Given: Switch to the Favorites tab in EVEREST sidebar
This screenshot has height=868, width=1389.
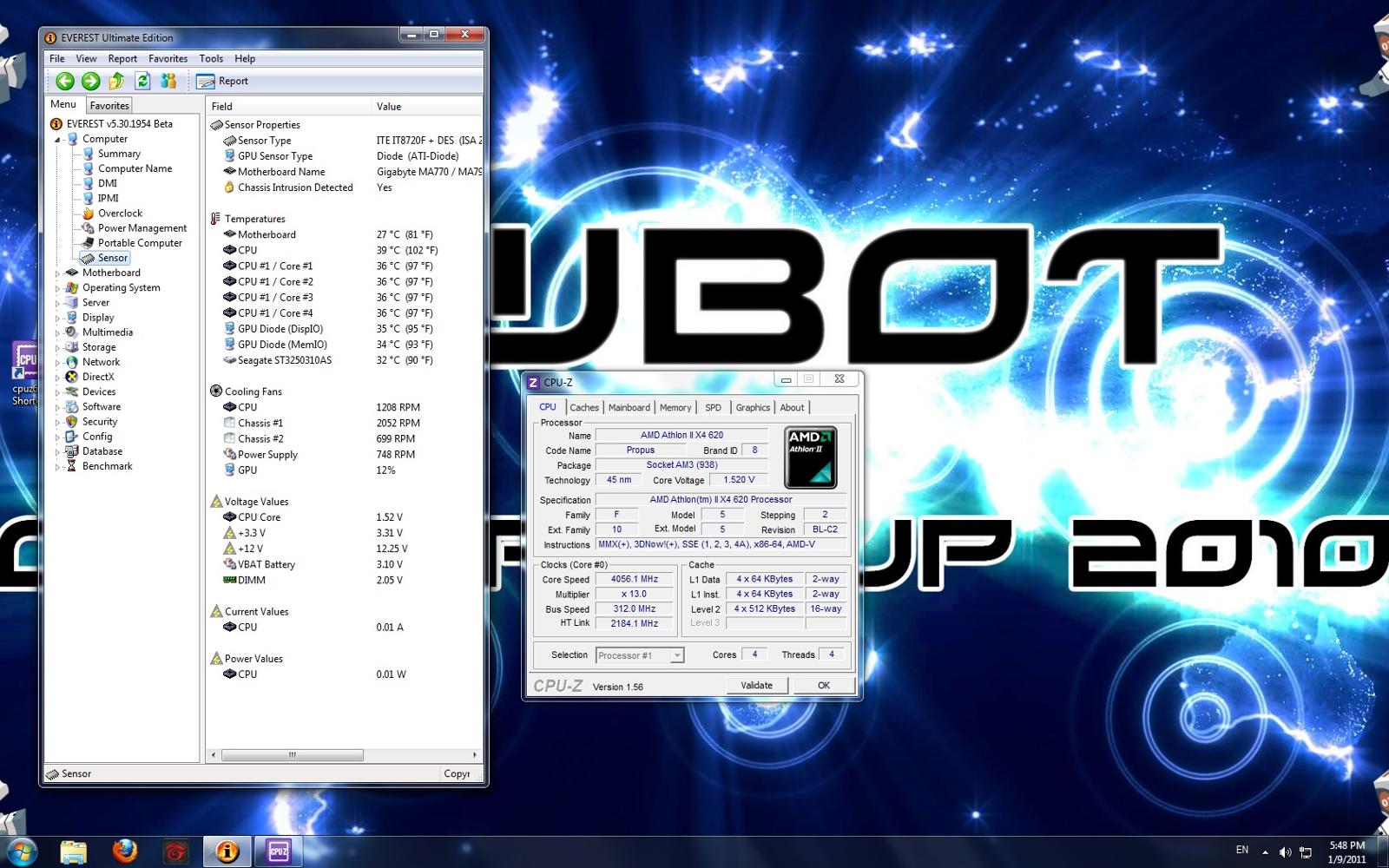Looking at the screenshot, I should pyautogui.click(x=109, y=106).
